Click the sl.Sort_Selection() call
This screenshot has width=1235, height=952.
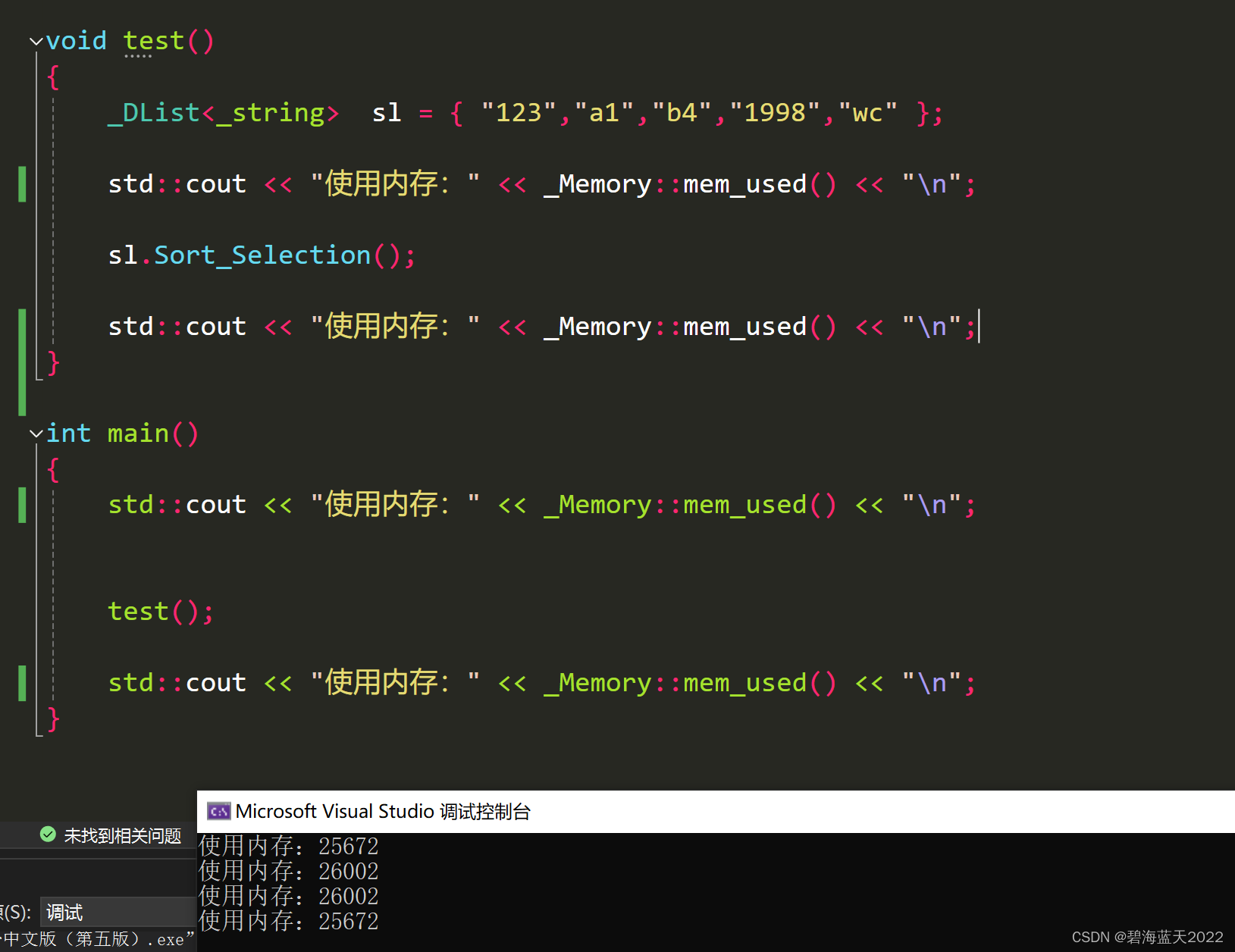click(262, 255)
